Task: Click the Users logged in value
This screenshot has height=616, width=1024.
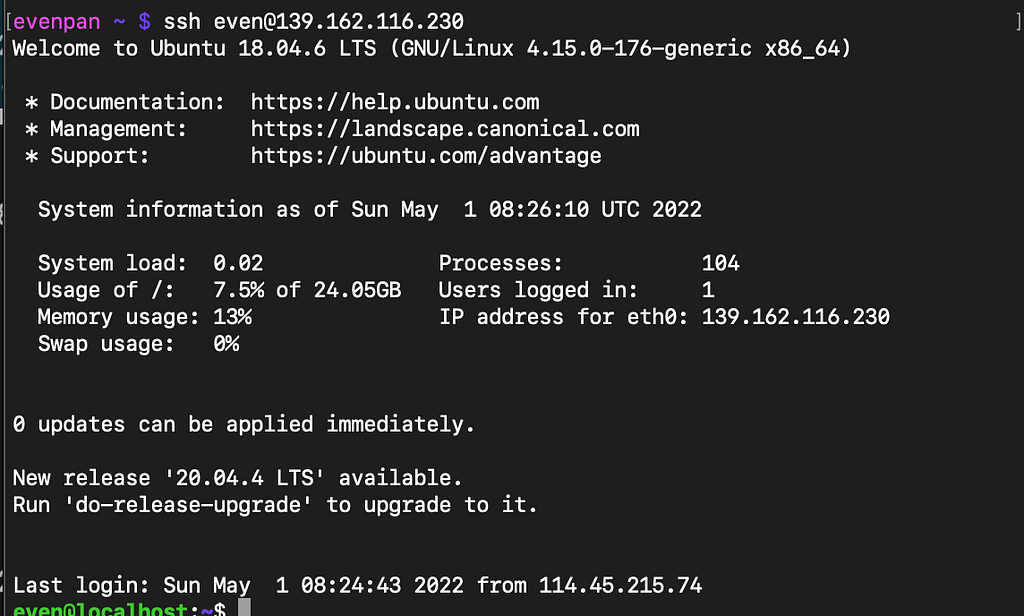Action: click(709, 290)
